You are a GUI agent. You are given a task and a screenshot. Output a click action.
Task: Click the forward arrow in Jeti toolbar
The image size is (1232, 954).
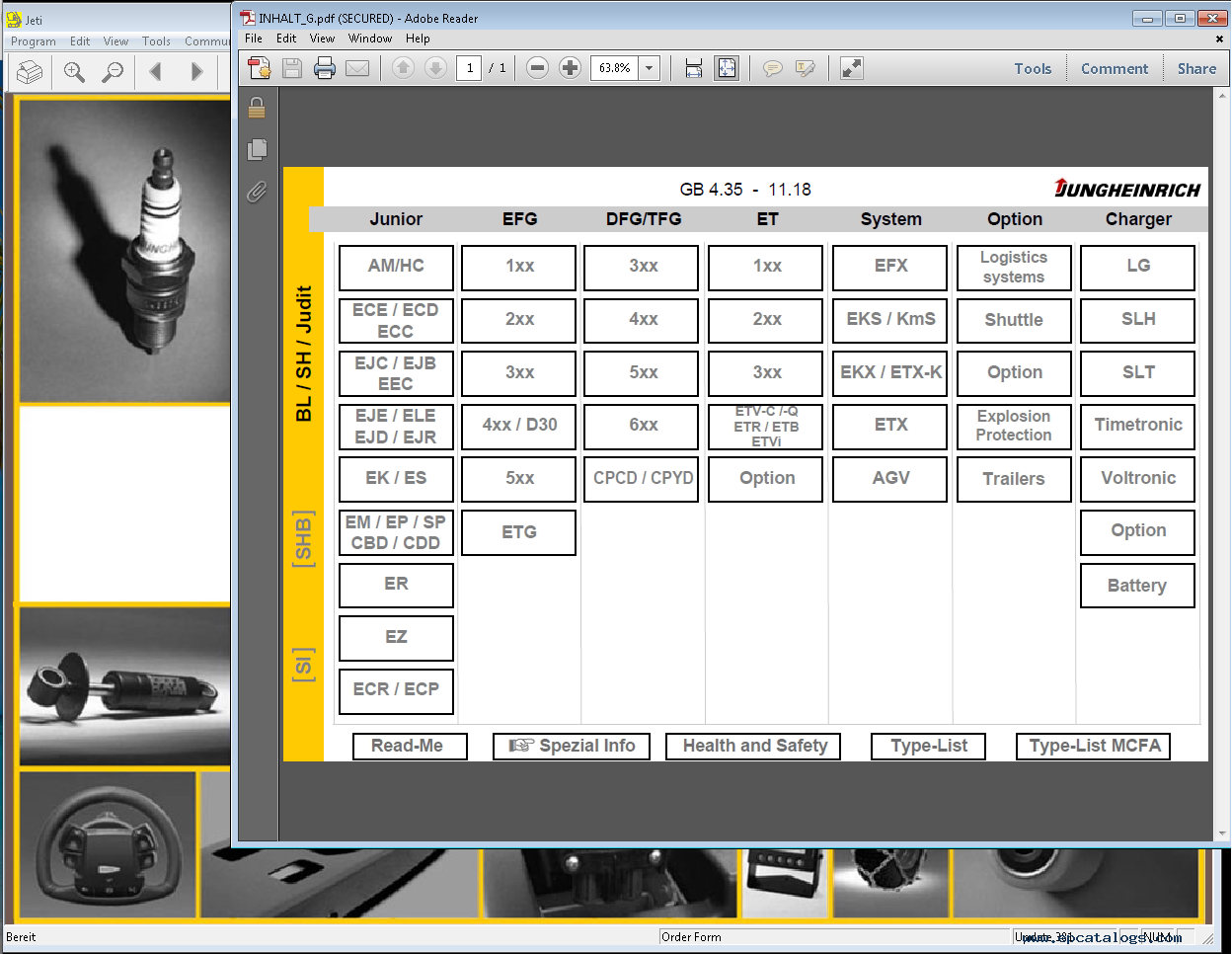click(196, 71)
